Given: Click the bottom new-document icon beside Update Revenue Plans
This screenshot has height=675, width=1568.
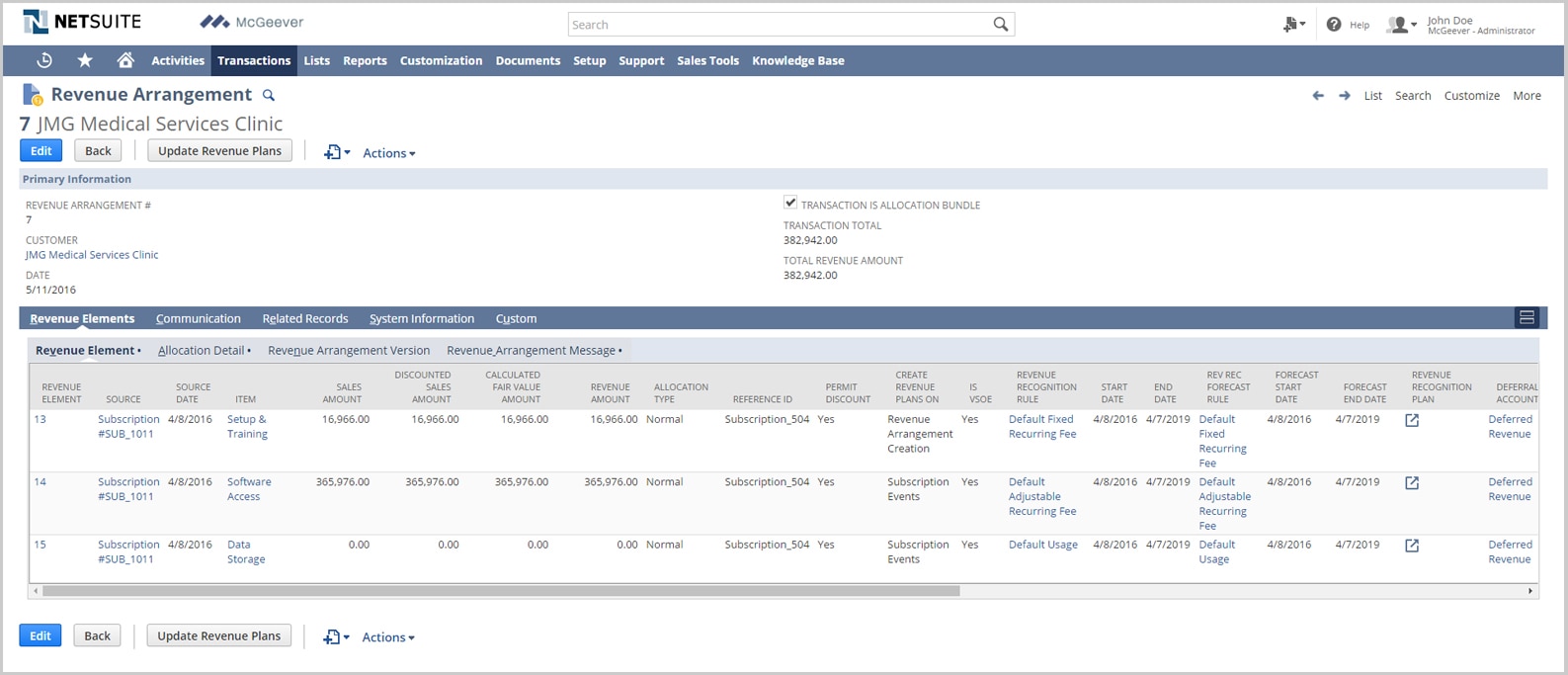Looking at the screenshot, I should (x=336, y=637).
